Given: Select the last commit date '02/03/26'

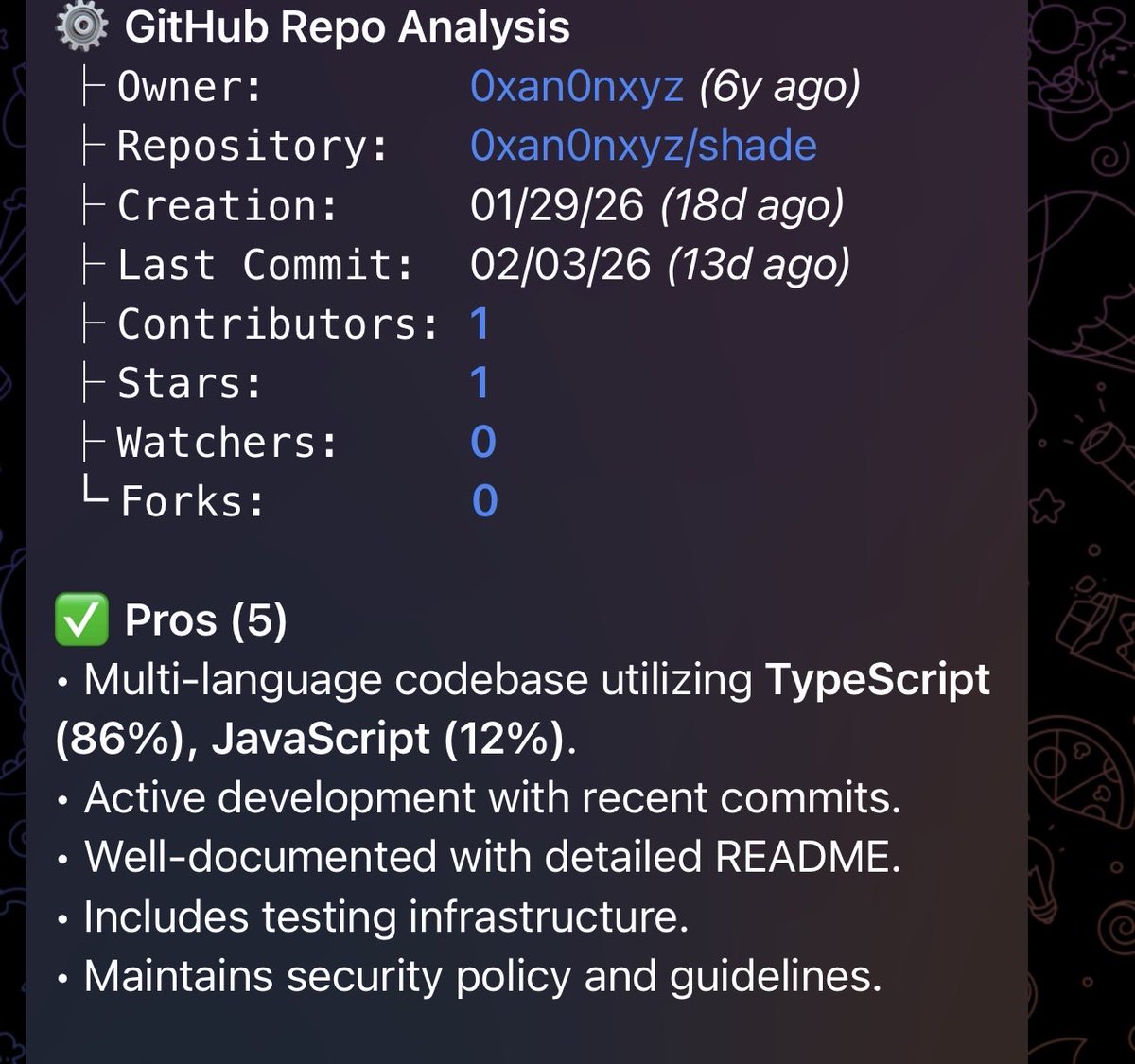Looking at the screenshot, I should [561, 265].
